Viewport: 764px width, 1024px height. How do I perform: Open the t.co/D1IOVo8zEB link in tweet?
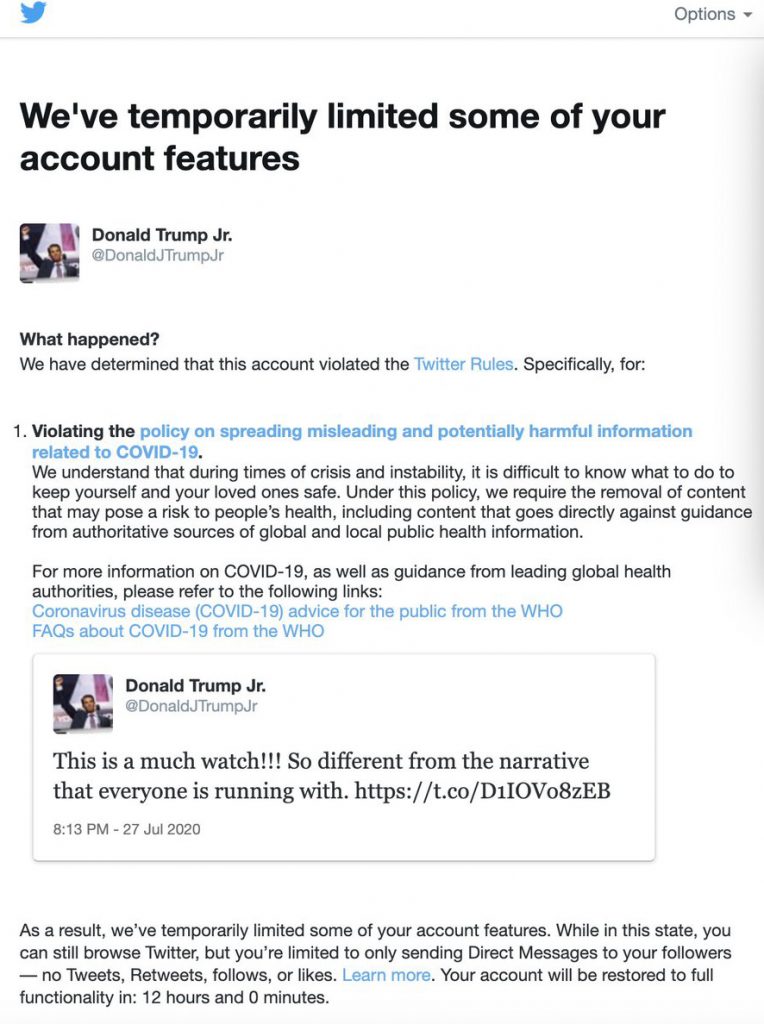point(483,791)
